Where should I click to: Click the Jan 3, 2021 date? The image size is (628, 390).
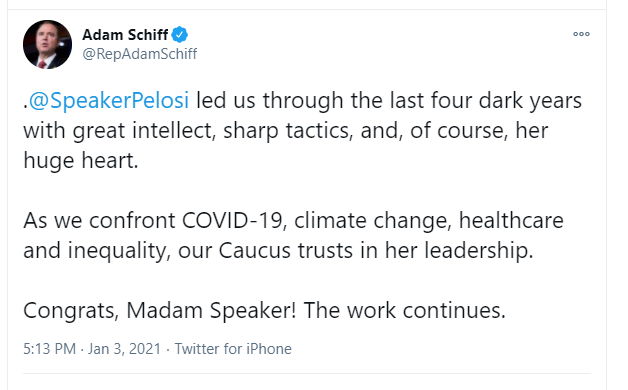tap(124, 349)
